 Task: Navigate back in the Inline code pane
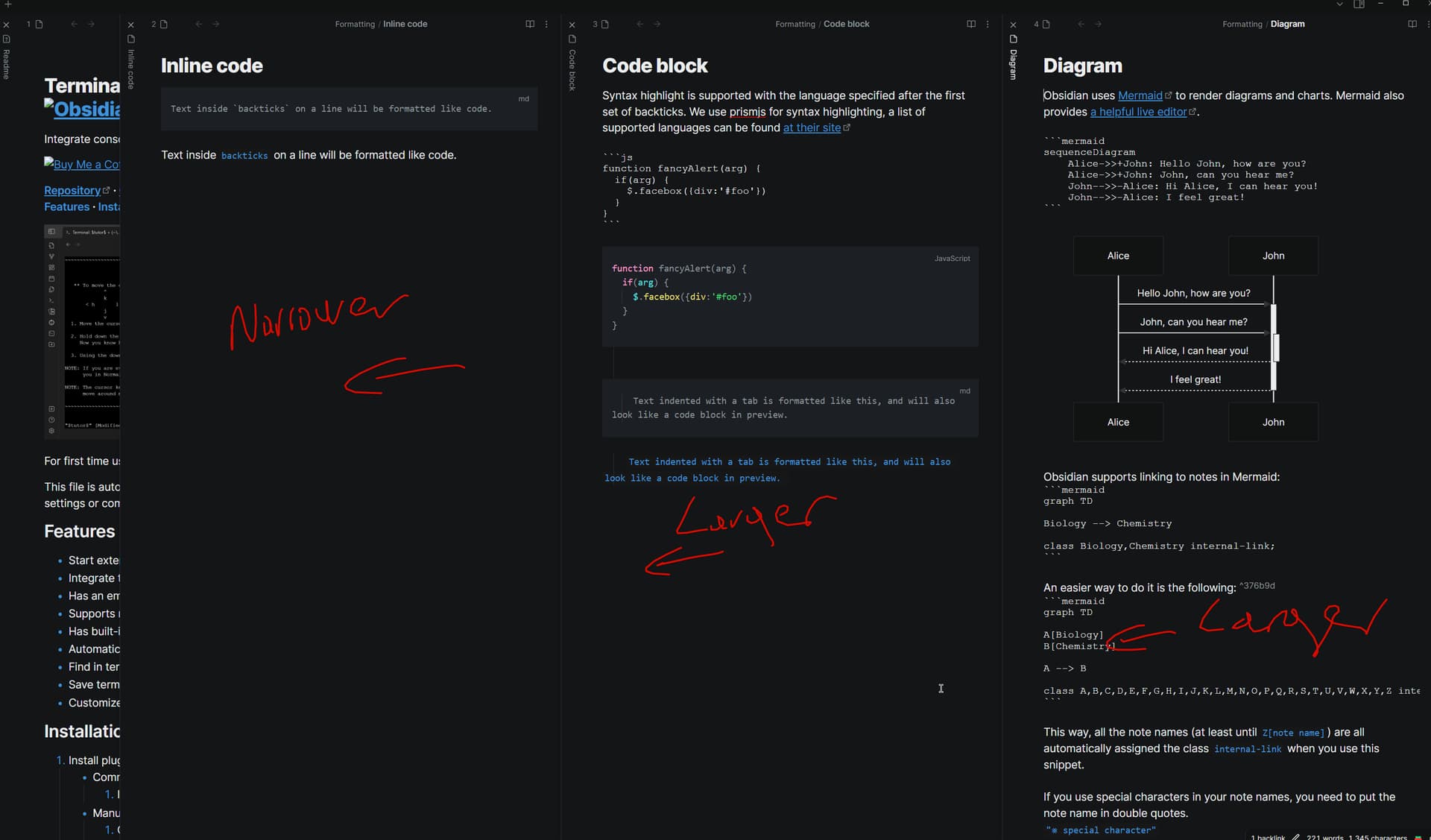coord(199,24)
